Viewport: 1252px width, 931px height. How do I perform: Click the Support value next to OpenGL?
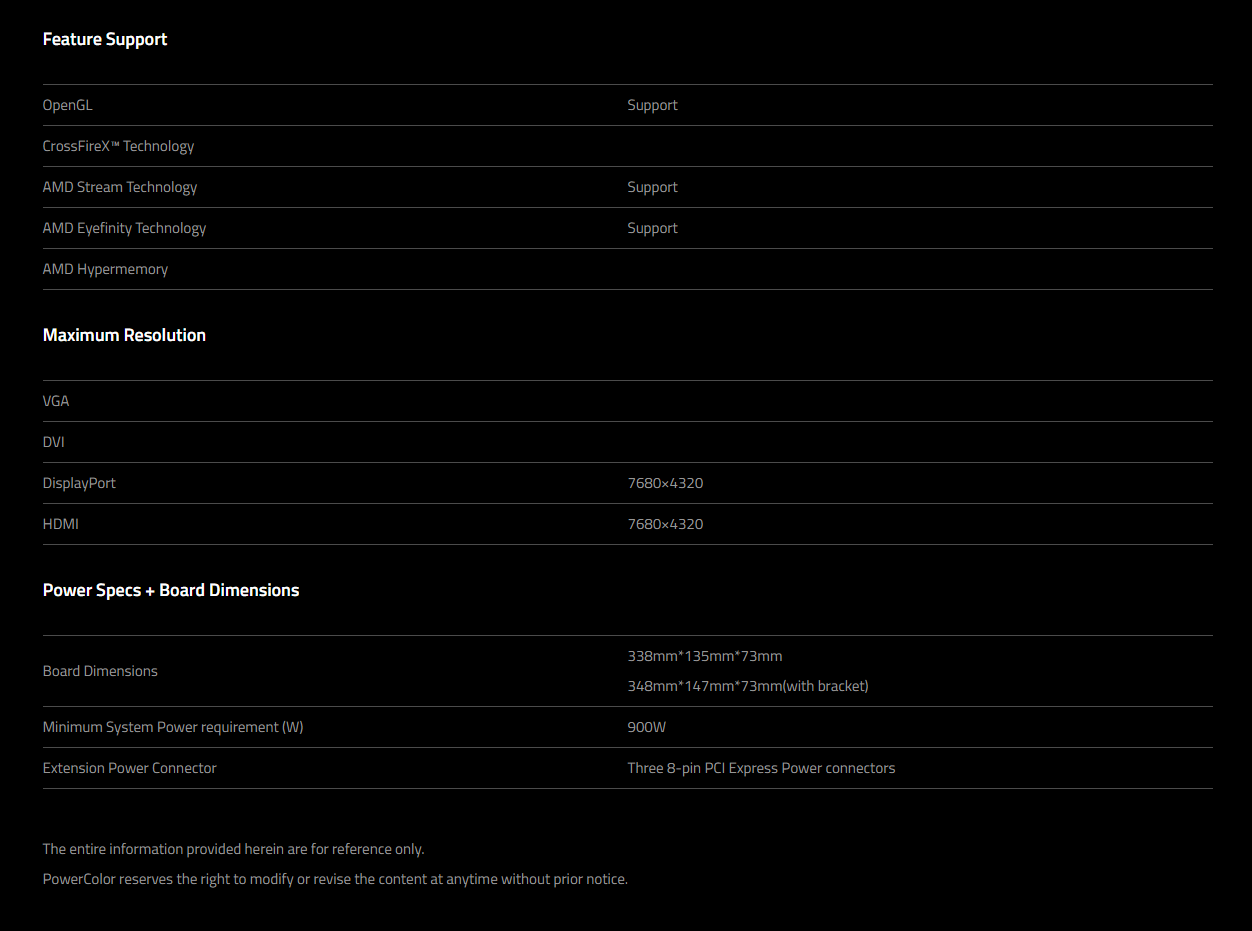tap(652, 105)
